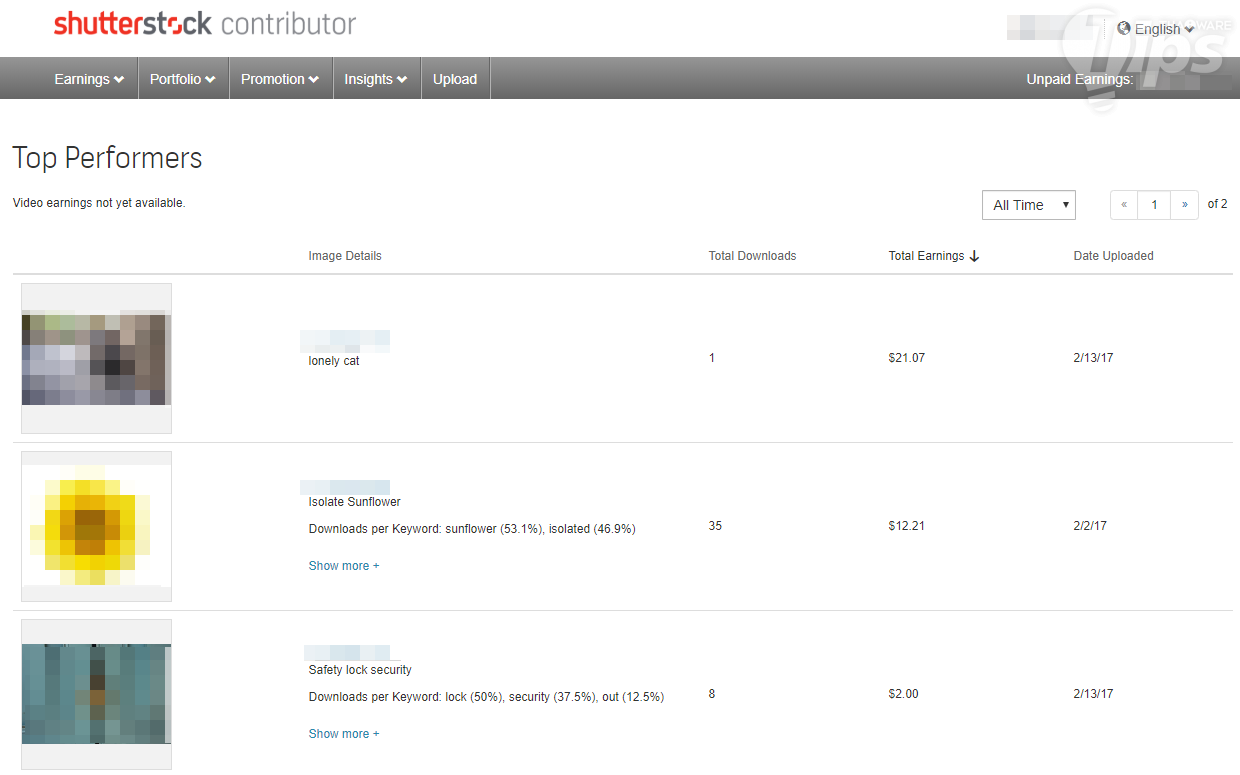Screen dimensions: 1240x775
Task: Sort by Total Downloads column header
Action: 752,256
